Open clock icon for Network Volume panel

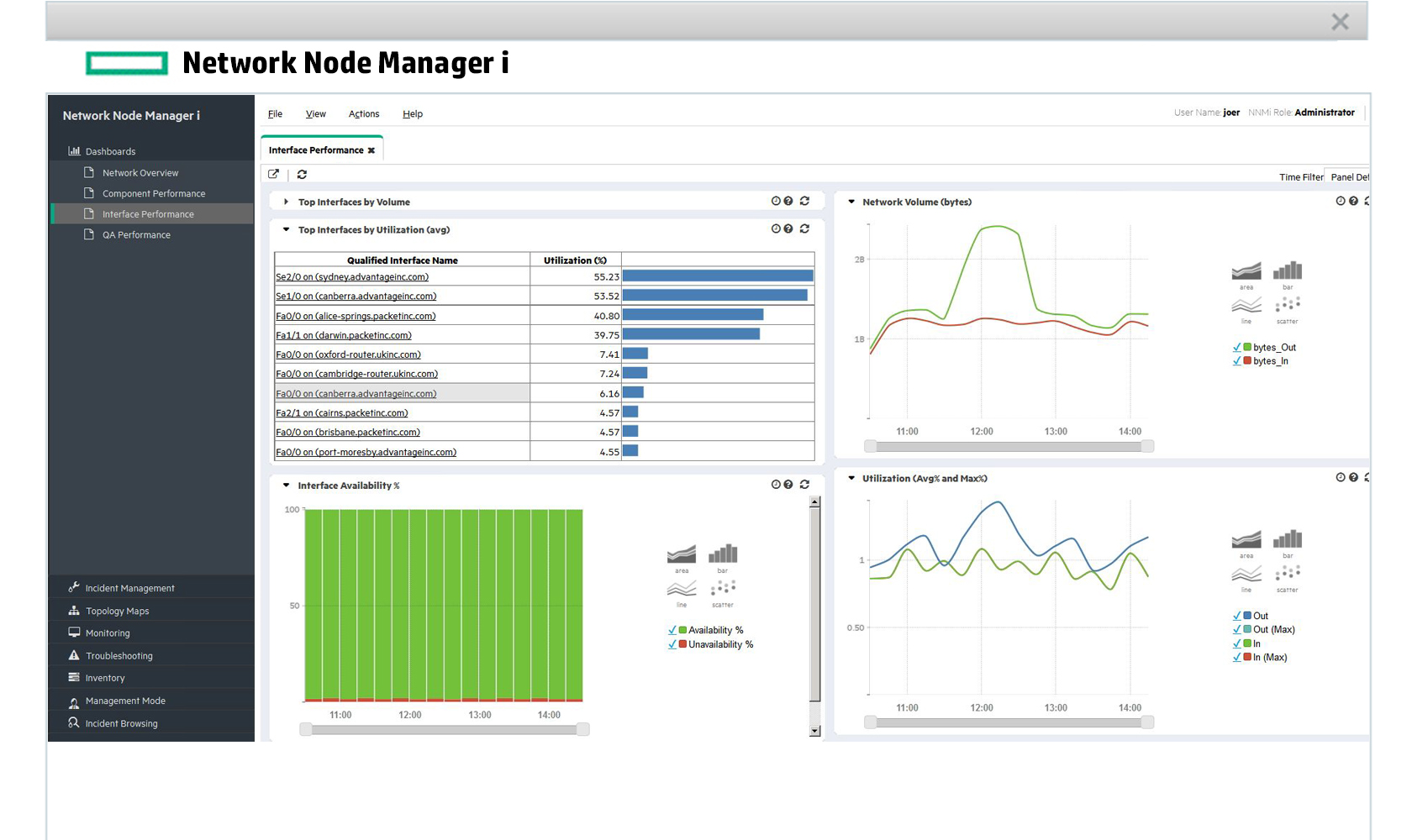pyautogui.click(x=1341, y=201)
